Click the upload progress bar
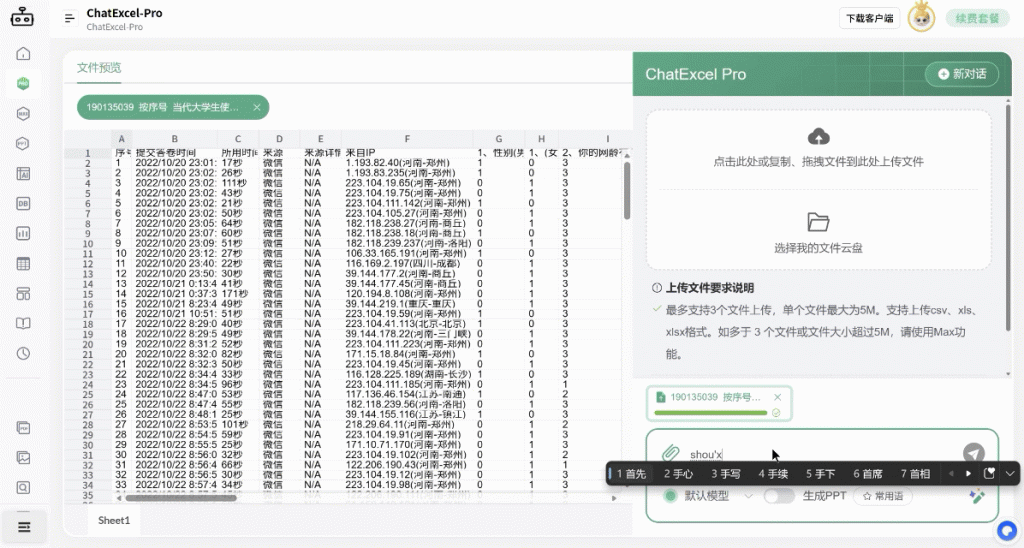Screen dimensions: 1024x548 point(711,413)
